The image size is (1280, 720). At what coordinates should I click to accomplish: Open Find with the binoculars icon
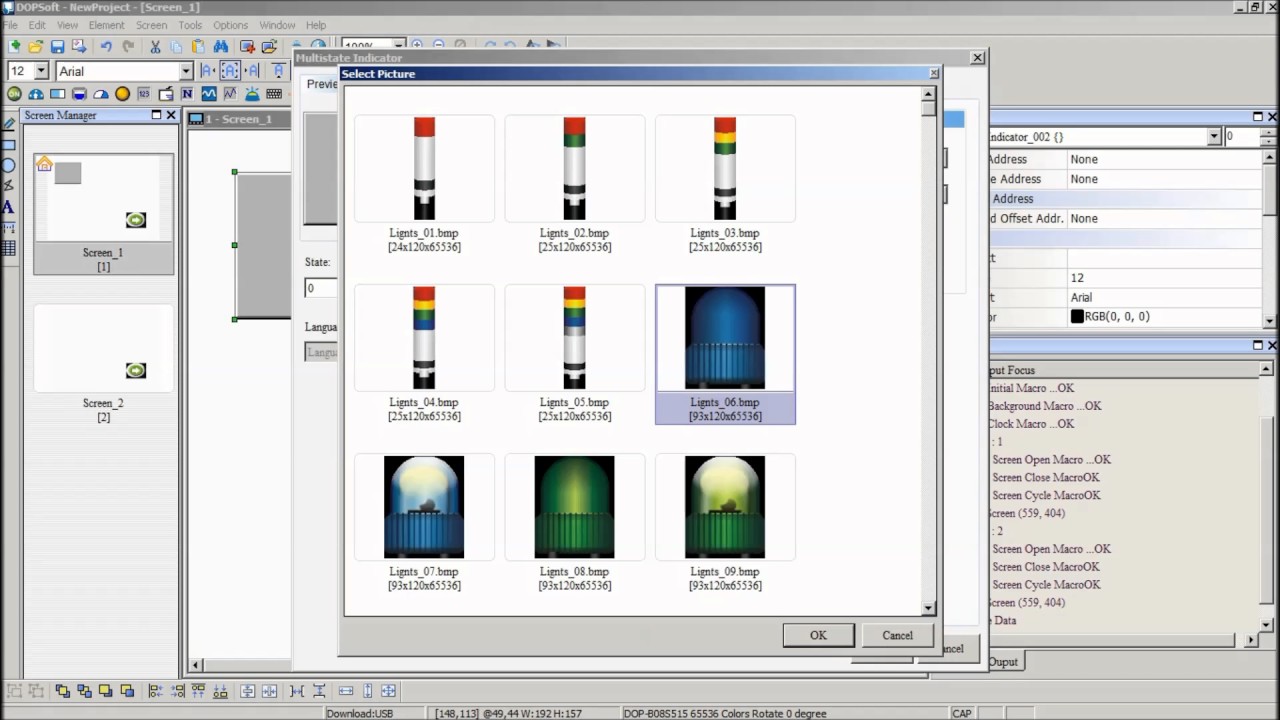(220, 46)
